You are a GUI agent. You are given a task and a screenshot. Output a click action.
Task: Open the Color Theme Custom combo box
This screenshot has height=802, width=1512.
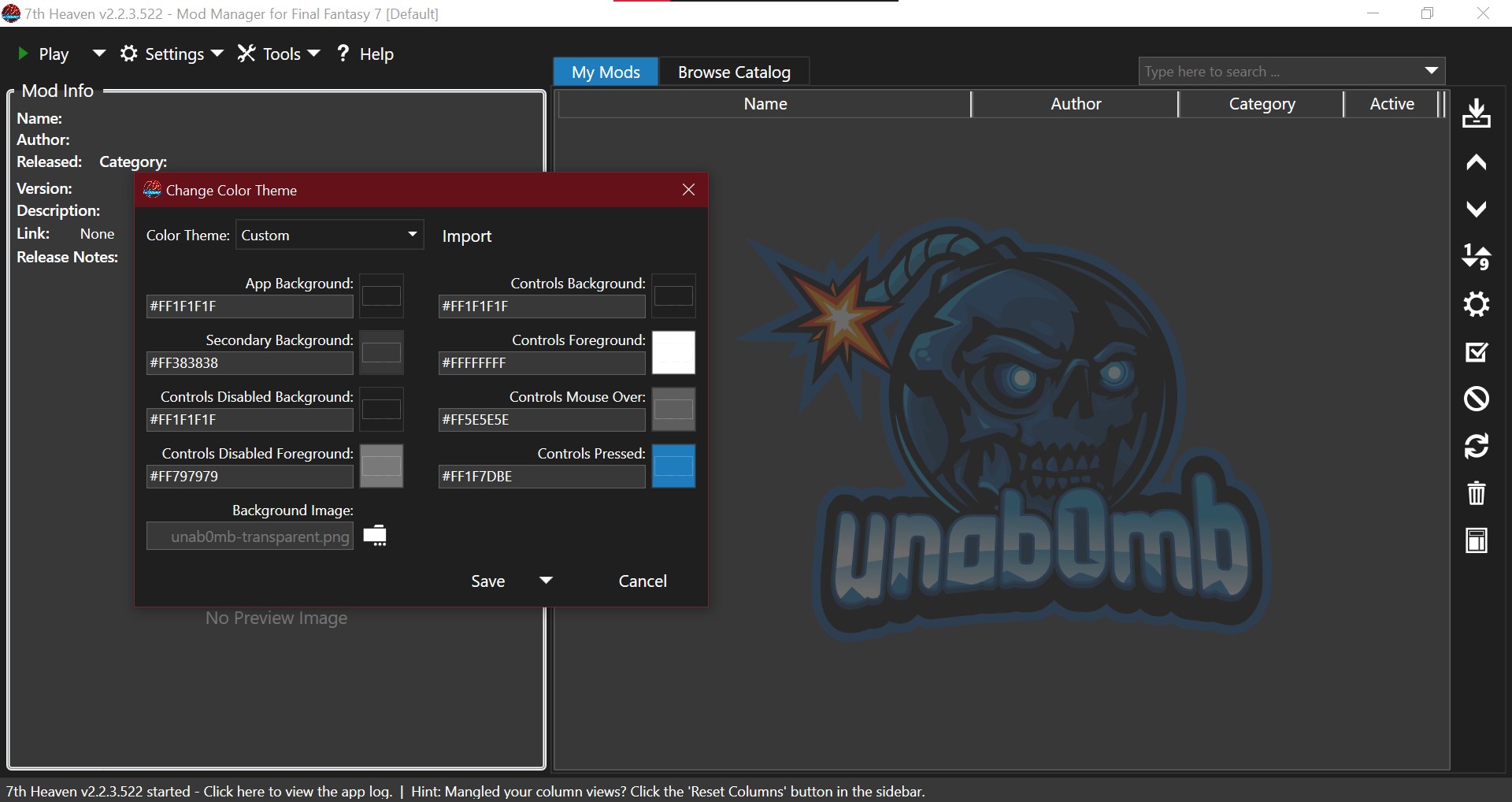click(x=329, y=235)
